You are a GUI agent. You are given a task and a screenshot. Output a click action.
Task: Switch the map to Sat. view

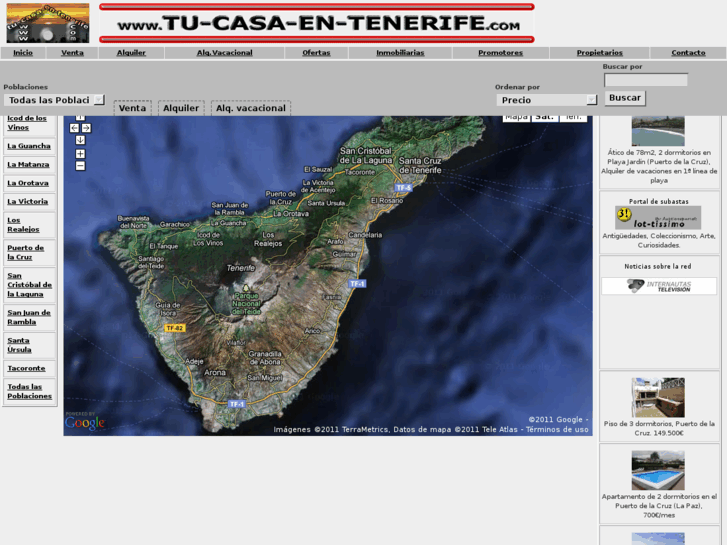545,117
